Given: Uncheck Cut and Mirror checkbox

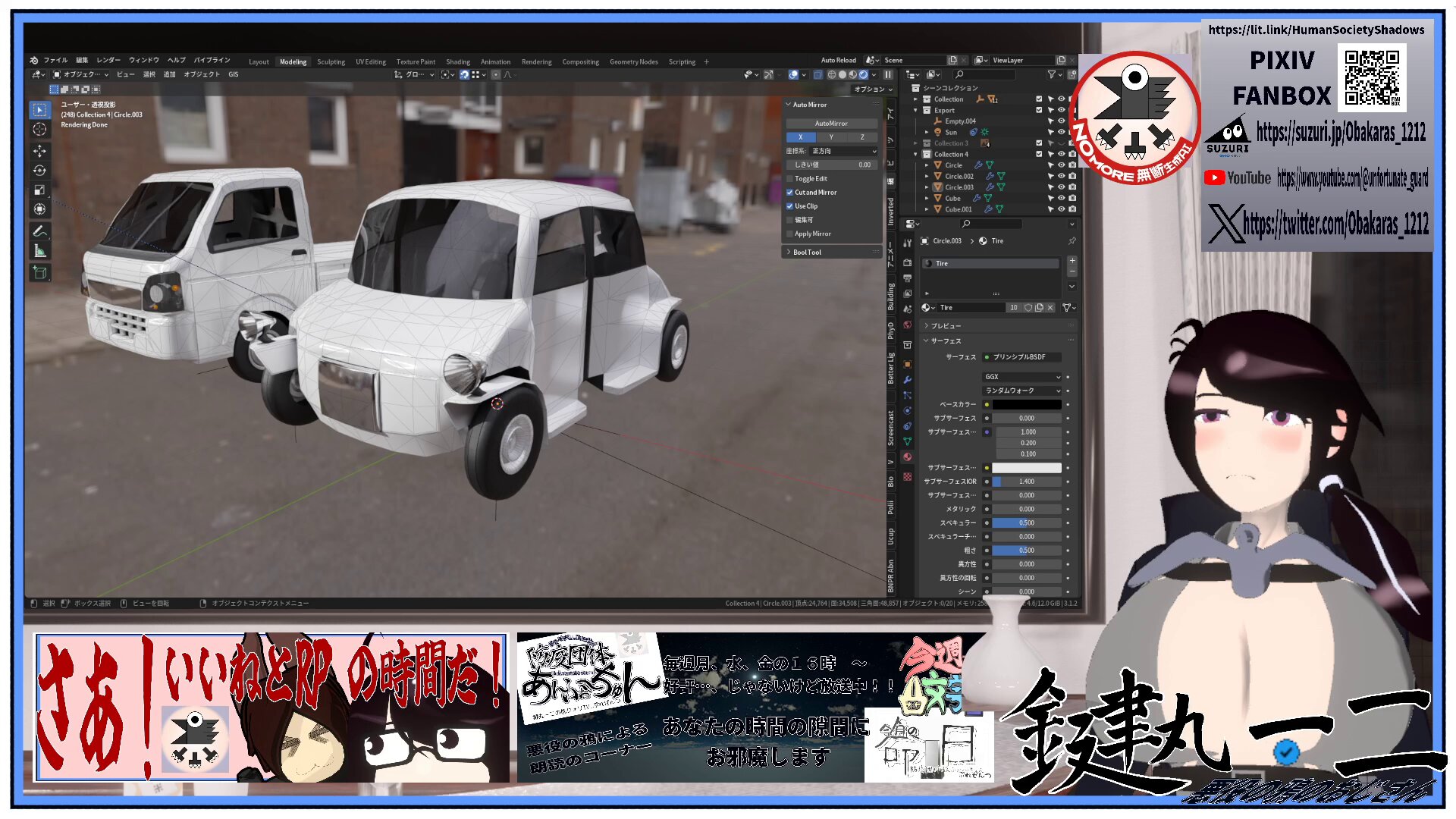Looking at the screenshot, I should pos(790,193).
